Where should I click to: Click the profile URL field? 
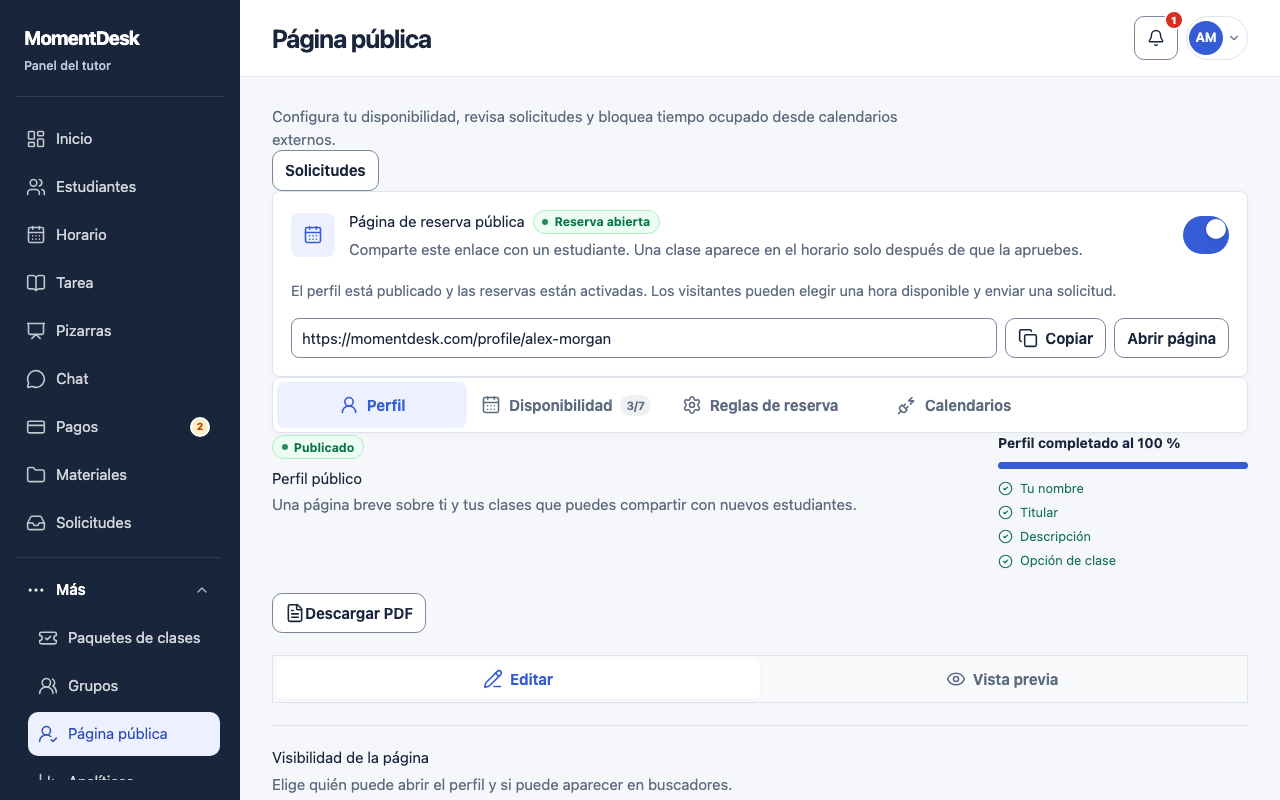pos(644,338)
